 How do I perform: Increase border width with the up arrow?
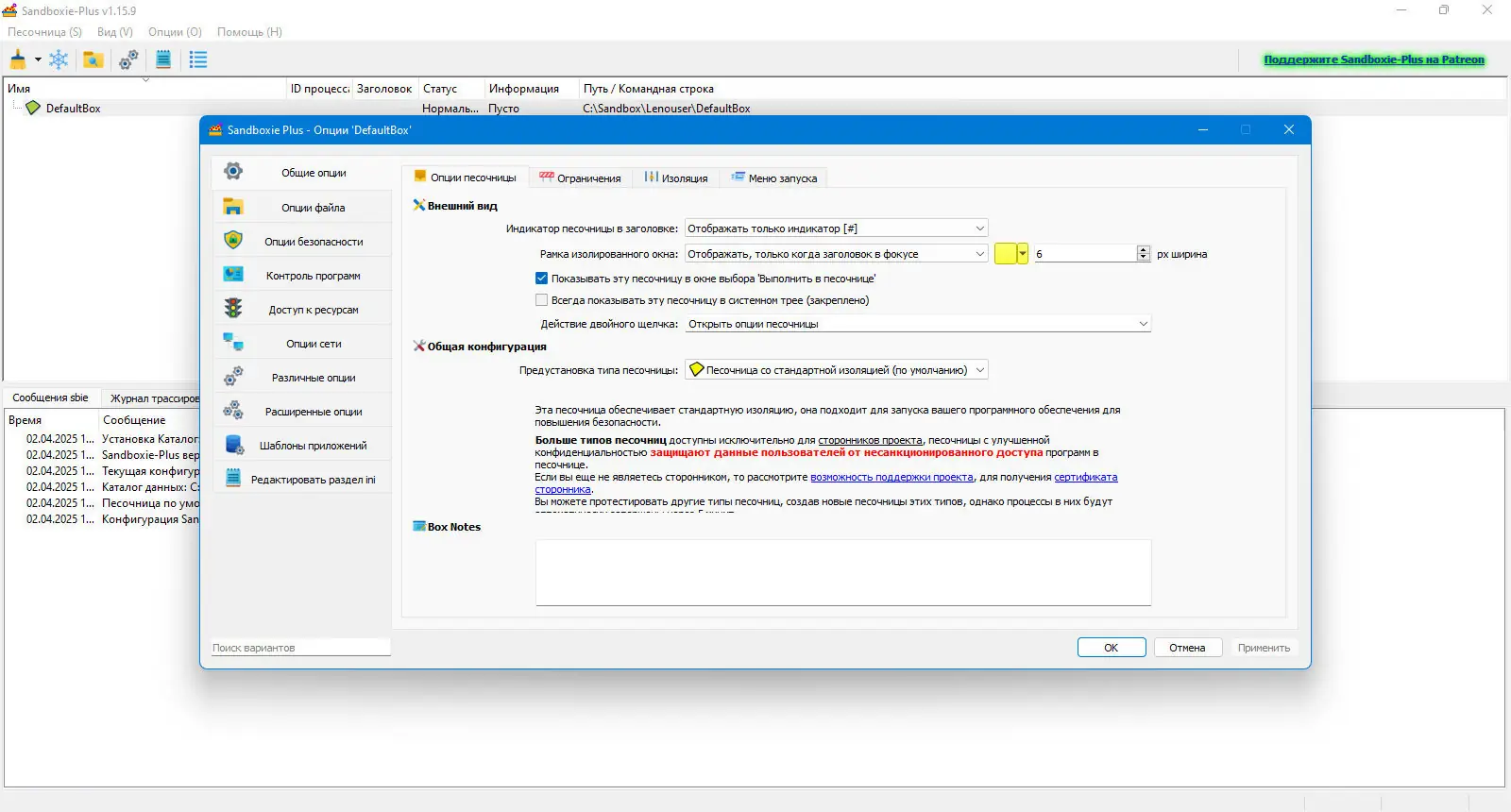point(1144,249)
